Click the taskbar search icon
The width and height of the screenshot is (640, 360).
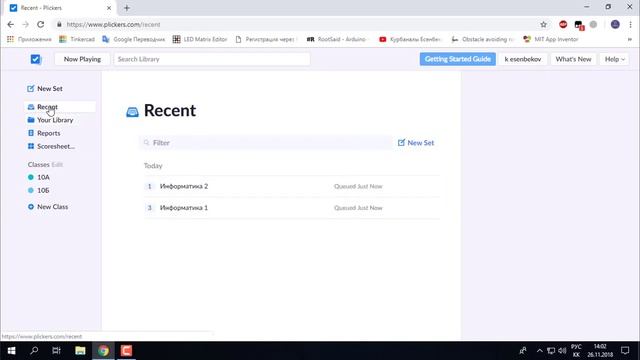[x=34, y=351]
